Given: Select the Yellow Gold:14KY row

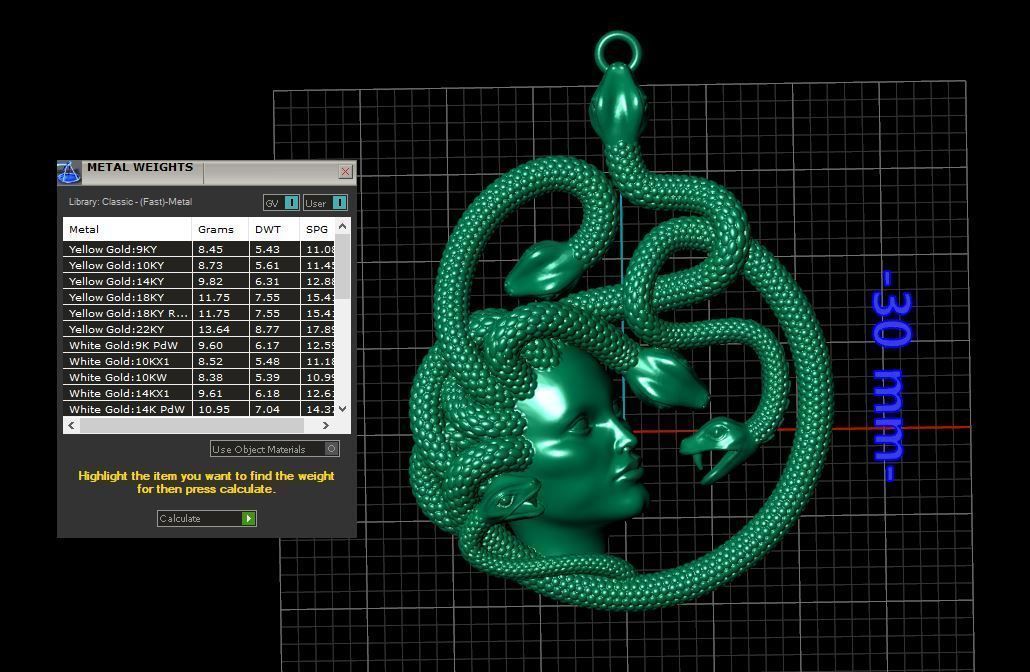Looking at the screenshot, I should click(x=199, y=281).
